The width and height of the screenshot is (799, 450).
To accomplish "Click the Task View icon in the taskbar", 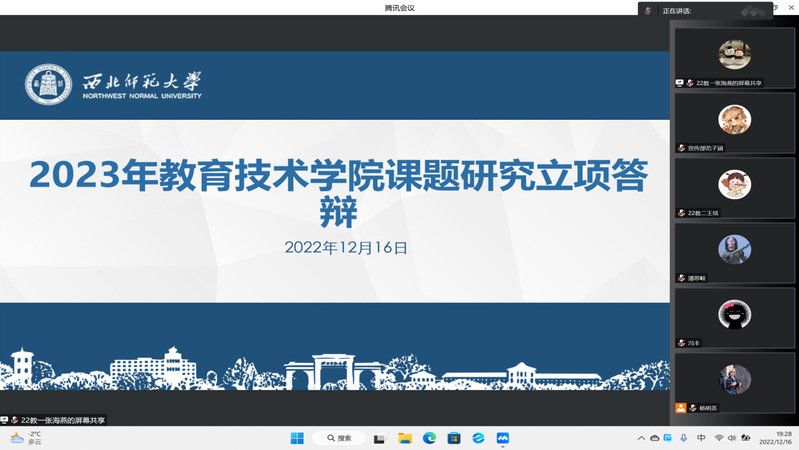I will tap(380, 438).
